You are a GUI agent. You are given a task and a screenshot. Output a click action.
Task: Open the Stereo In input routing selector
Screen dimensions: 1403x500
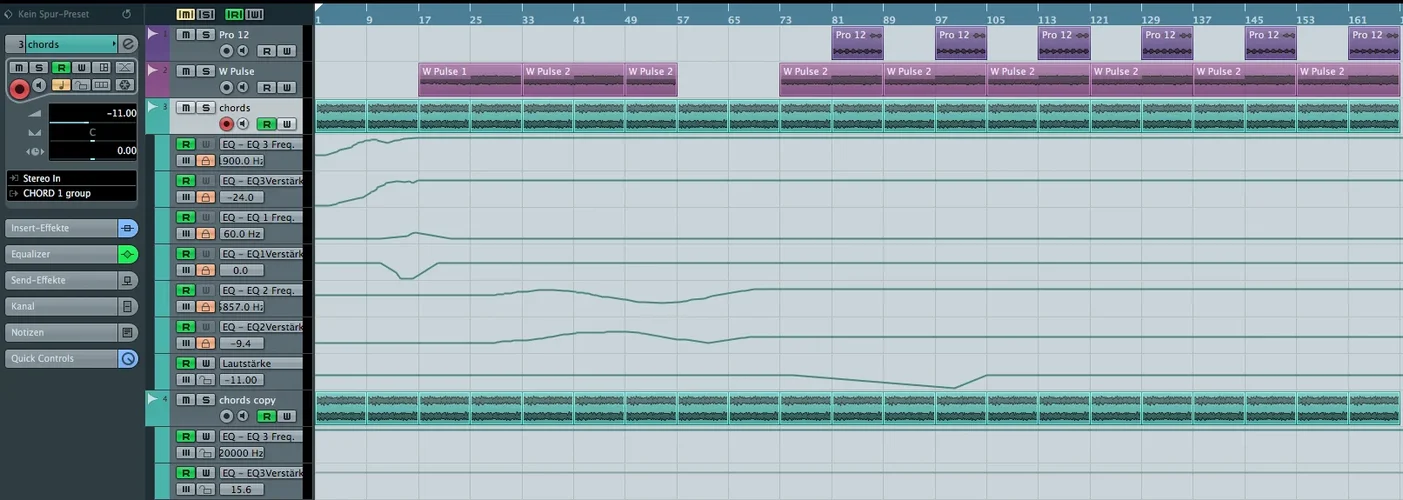70,178
